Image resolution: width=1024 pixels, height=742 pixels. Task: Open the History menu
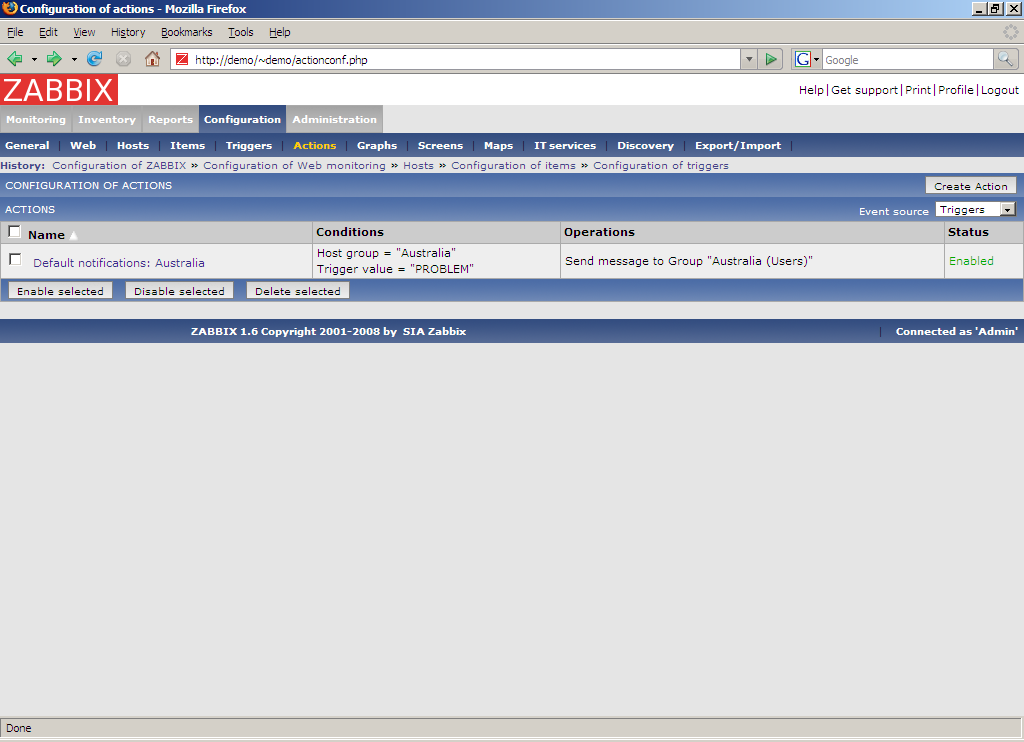pos(128,32)
